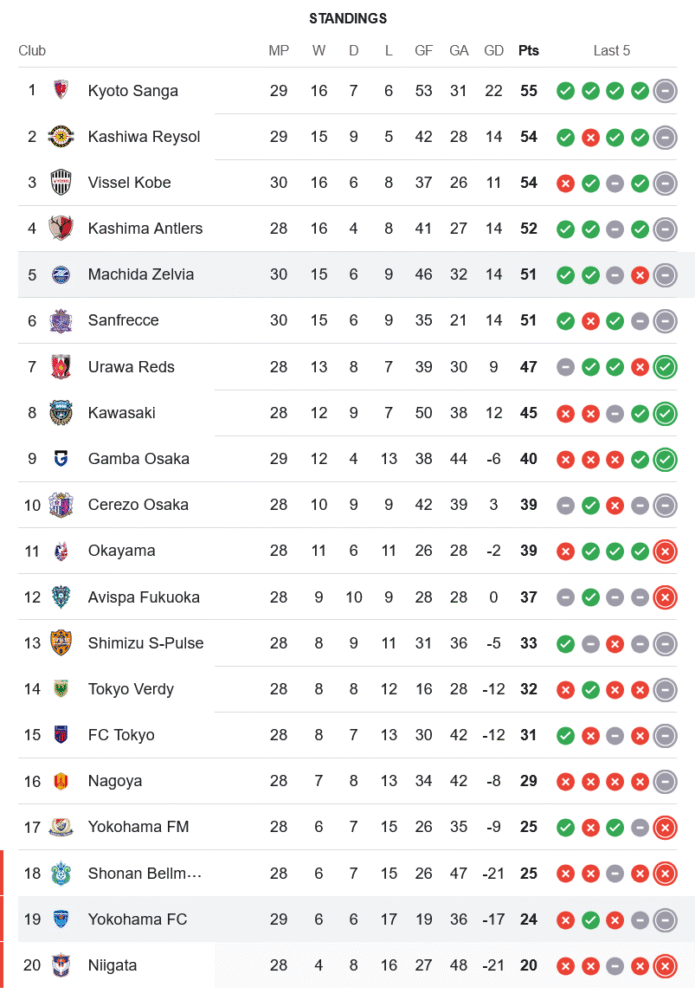Image resolution: width=695 pixels, height=1000 pixels.
Task: Click the Kashiwa Reysol club crest
Action: [62, 137]
